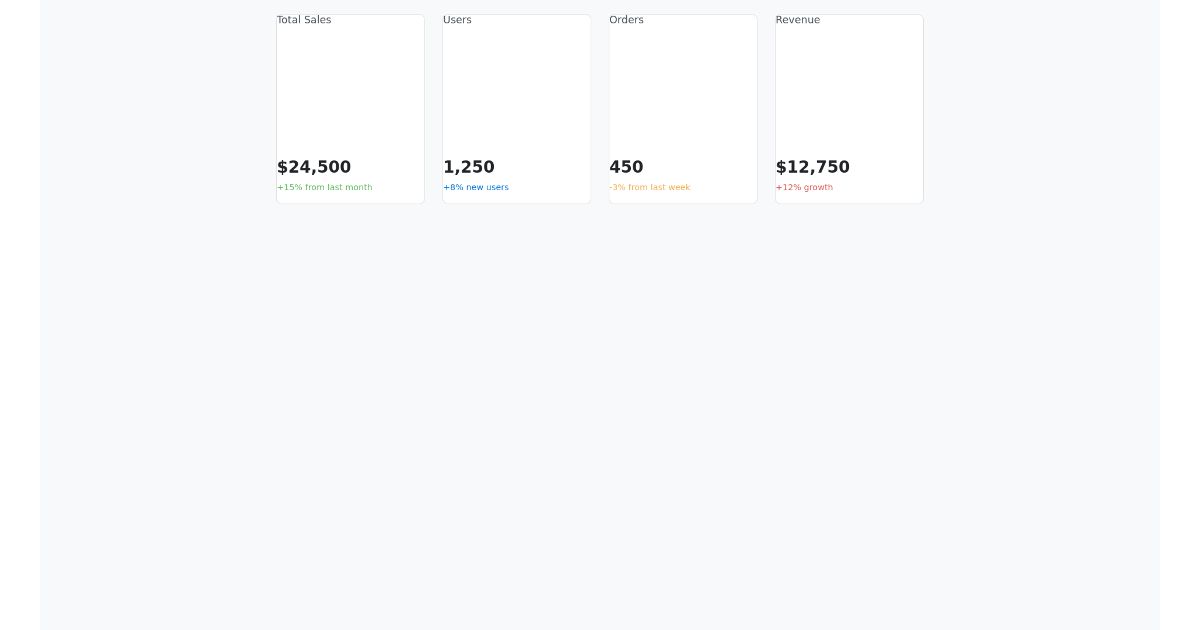Select the Total Sales card
This screenshot has height=630, width=1200.
coord(350,109)
